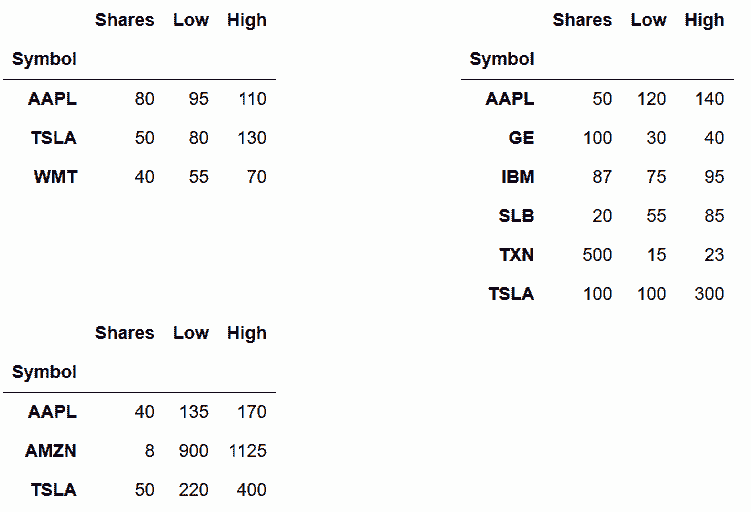This screenshot has width=751, height=512.
Task: Select the IBM Shares value 87
Action: (602, 177)
